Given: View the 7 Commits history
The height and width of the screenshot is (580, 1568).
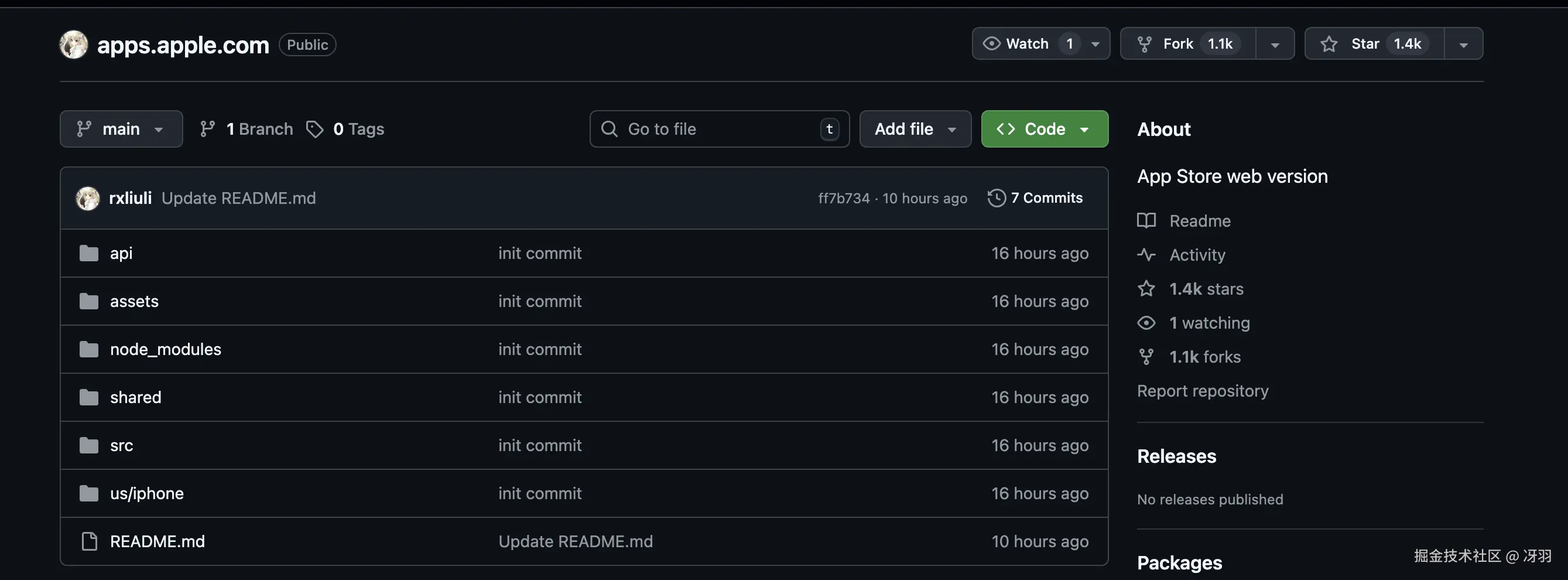Looking at the screenshot, I should click(1035, 198).
